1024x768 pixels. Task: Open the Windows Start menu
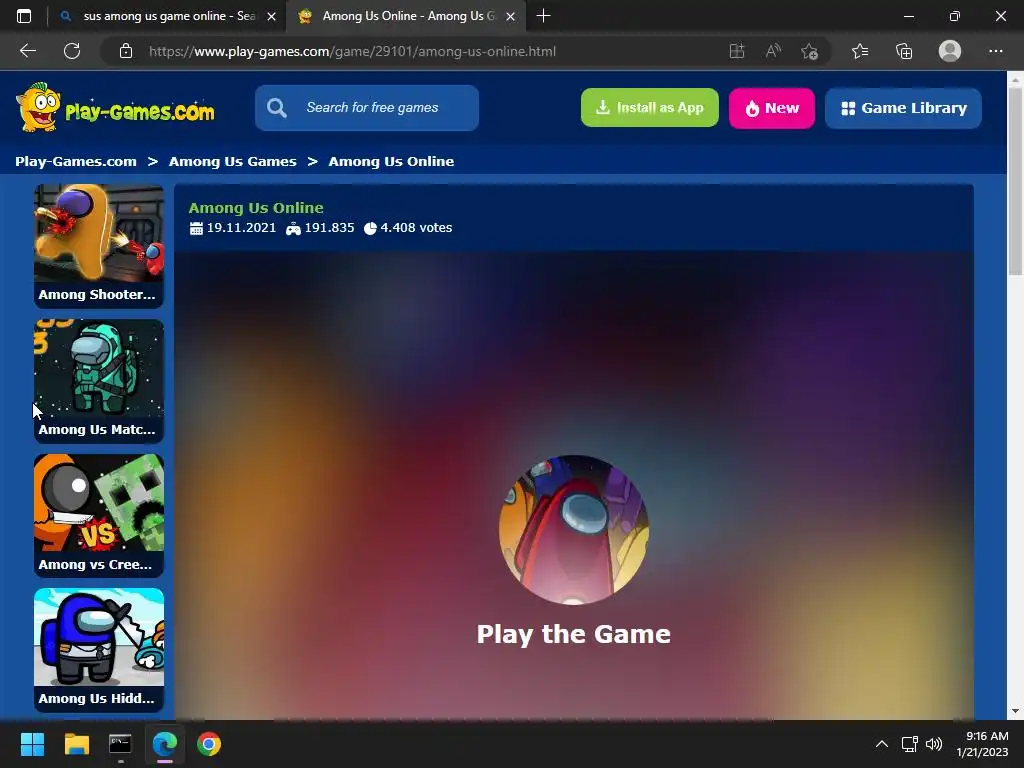click(32, 744)
